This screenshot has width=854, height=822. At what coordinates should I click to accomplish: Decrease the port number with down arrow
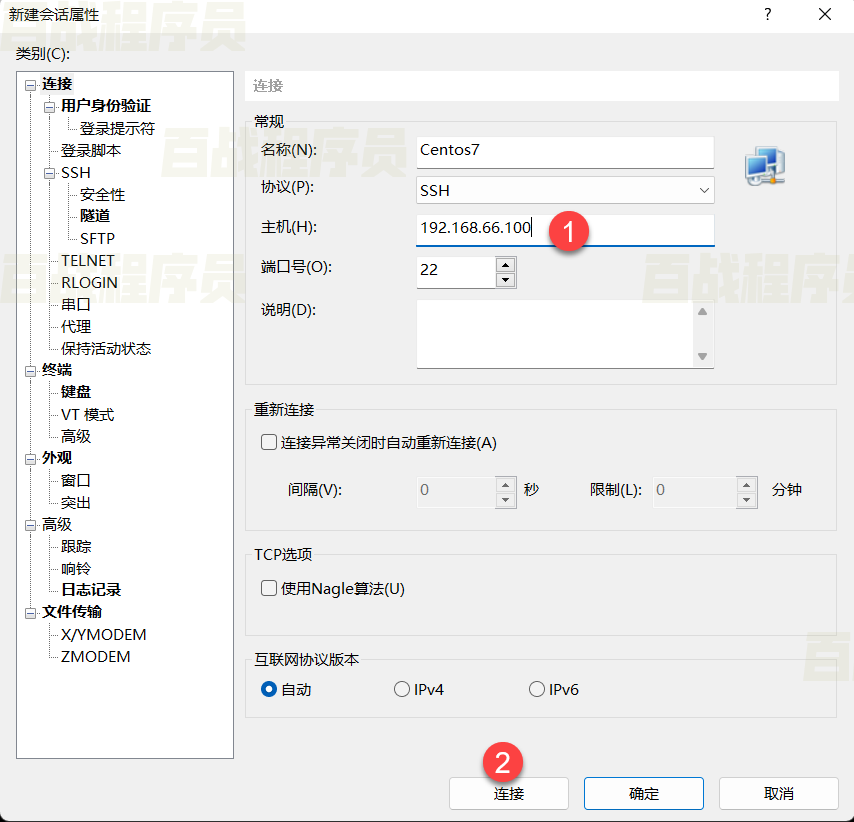(505, 280)
